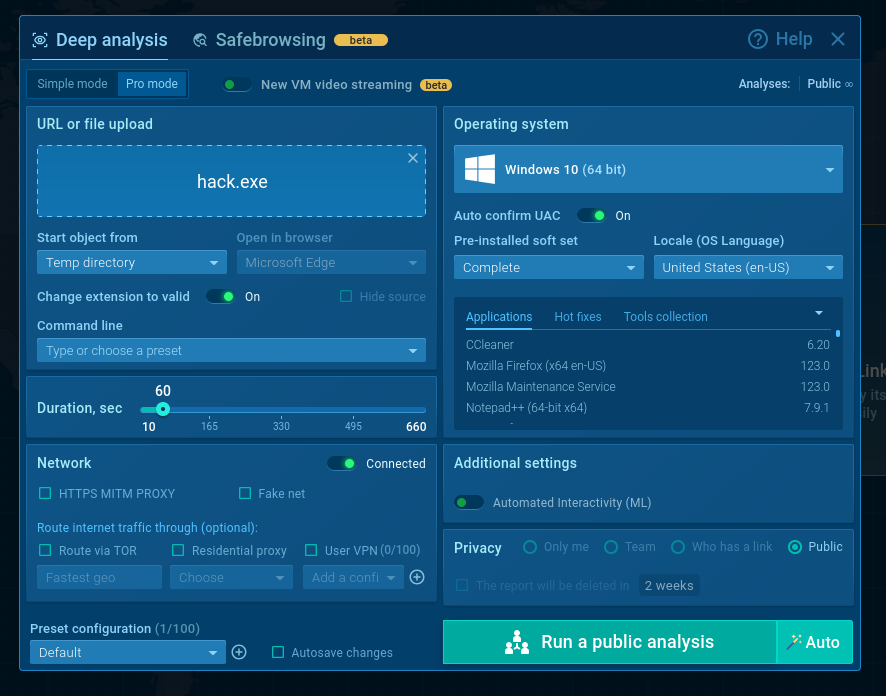Switch to the Hot fixes tab
Viewport: 886px width, 696px height.
click(x=578, y=317)
